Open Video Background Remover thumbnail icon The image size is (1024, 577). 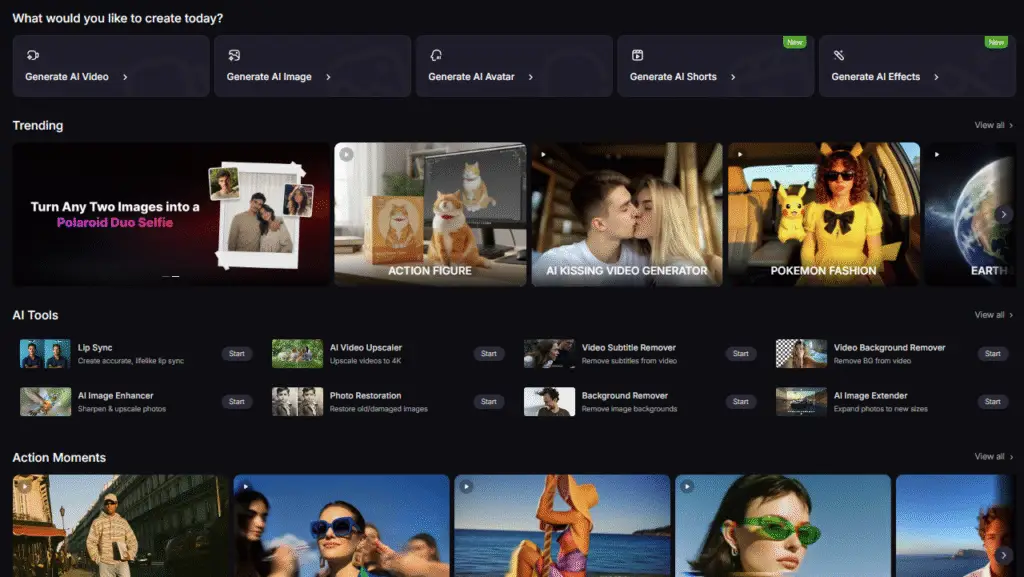(801, 353)
